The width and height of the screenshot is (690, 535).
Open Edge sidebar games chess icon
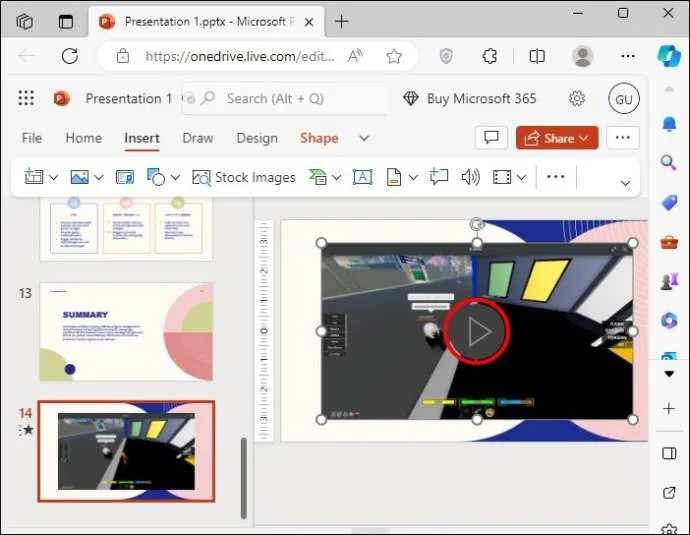click(x=669, y=281)
